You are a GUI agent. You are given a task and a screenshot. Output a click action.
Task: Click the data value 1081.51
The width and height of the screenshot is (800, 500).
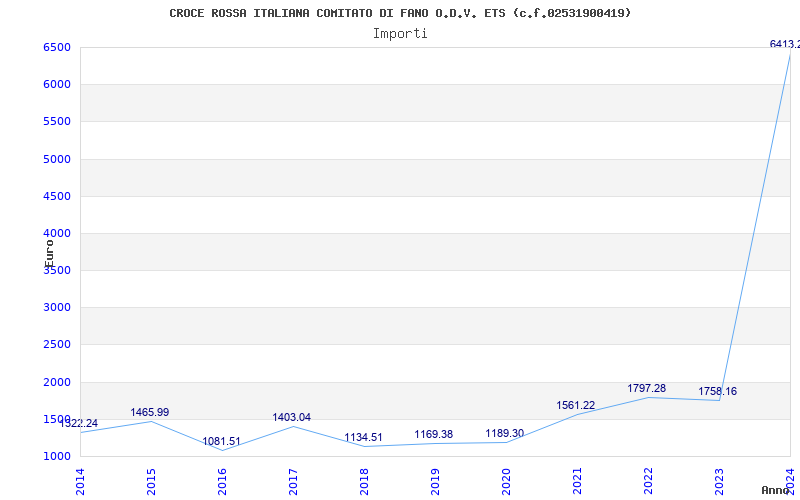(221, 441)
